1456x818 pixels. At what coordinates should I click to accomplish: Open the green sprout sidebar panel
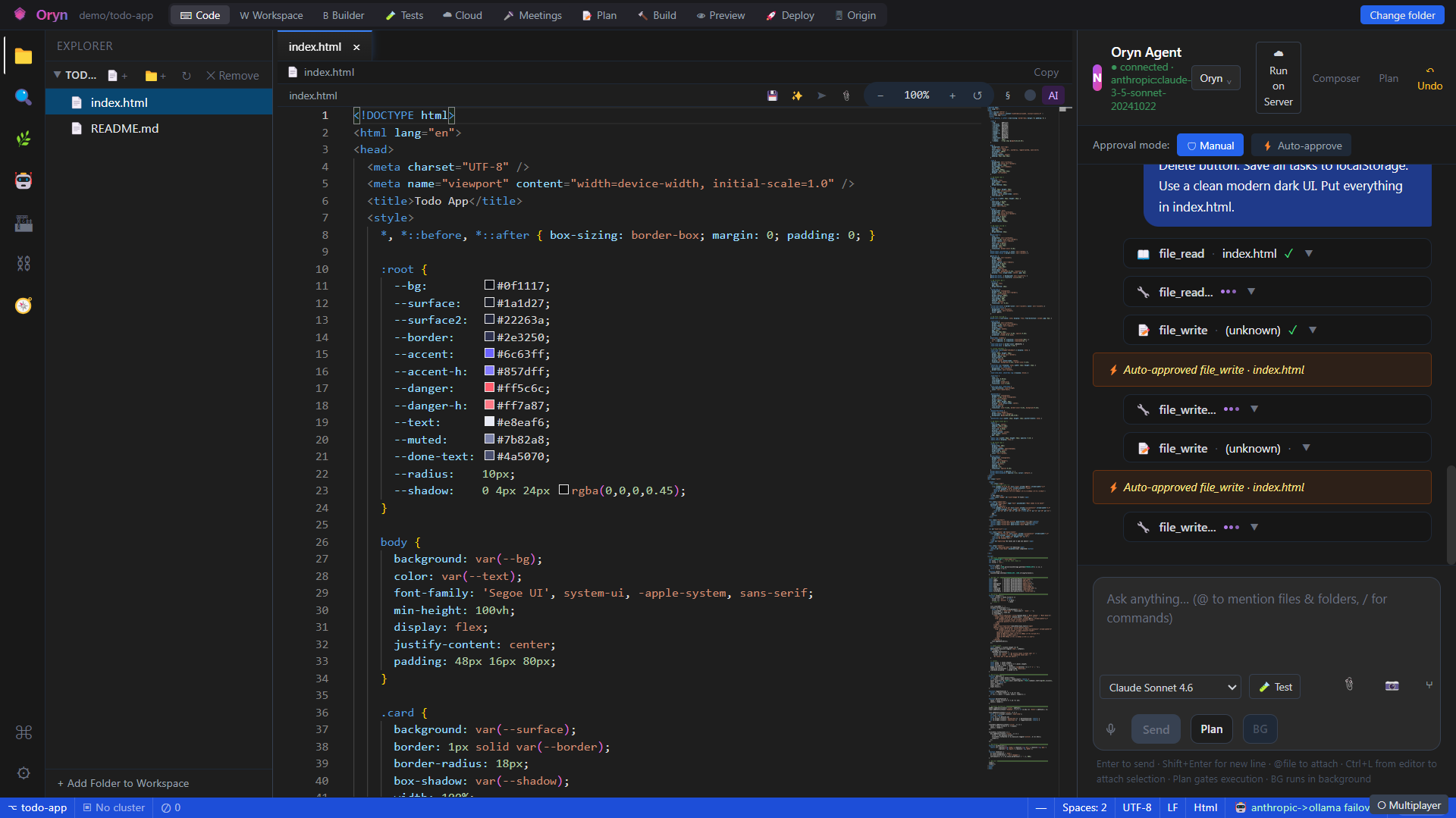(x=24, y=139)
